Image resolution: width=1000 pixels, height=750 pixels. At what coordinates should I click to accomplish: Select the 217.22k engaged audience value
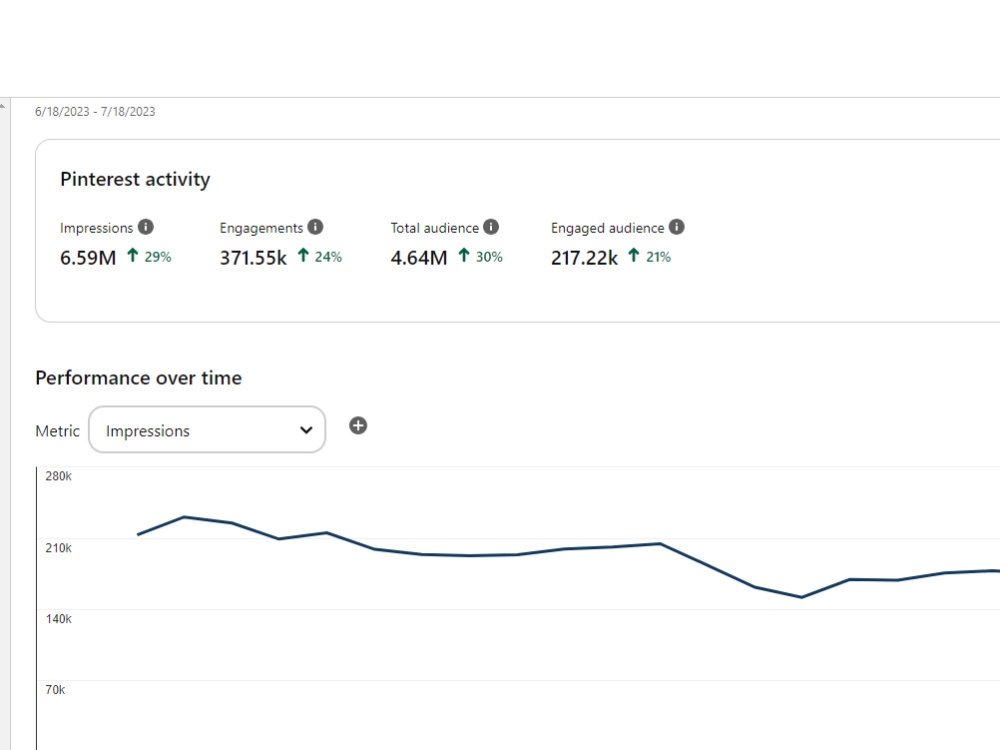584,258
